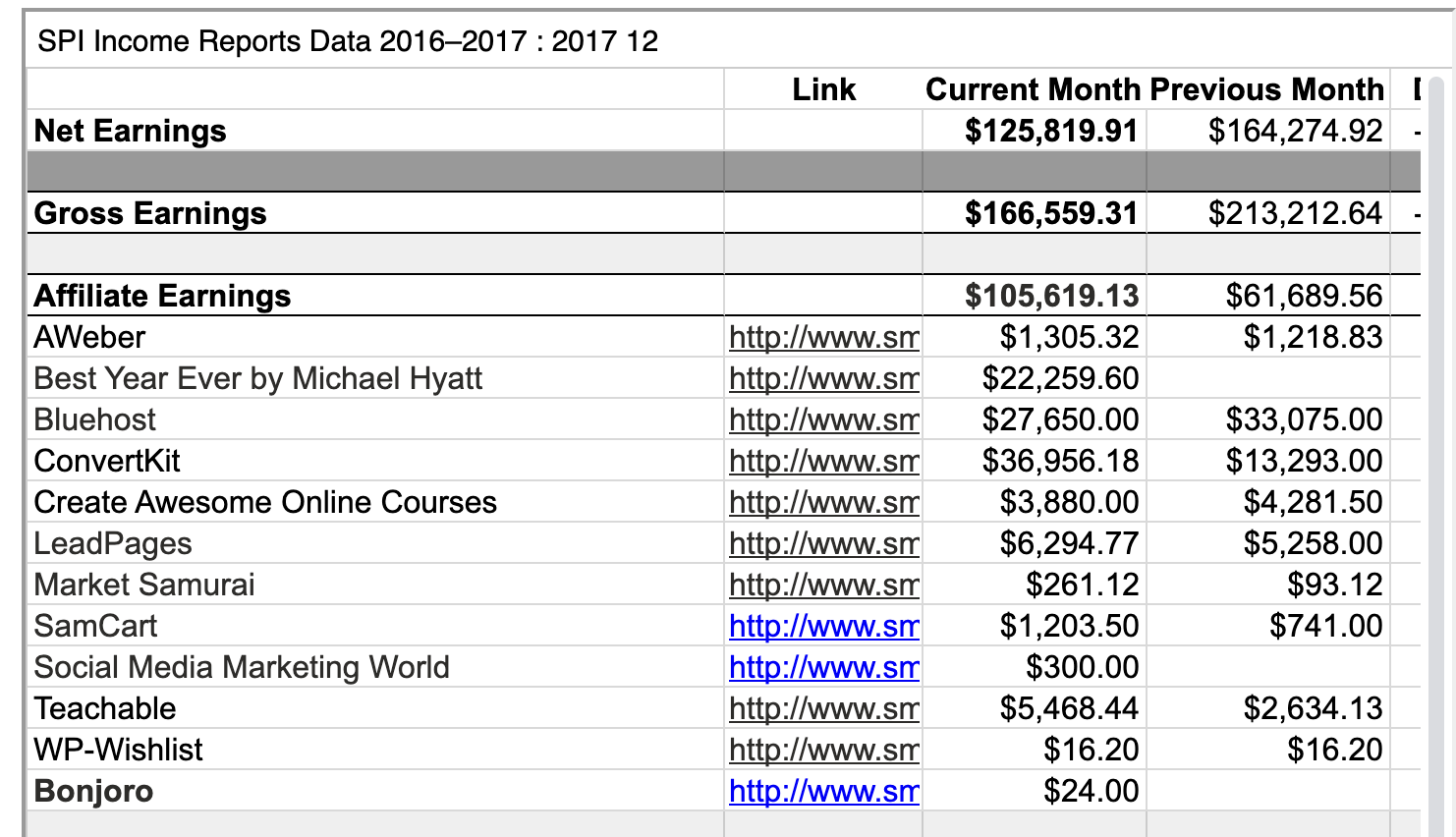The width and height of the screenshot is (1456, 837).
Task: Open the Teachable affiliate link
Action: (823, 708)
